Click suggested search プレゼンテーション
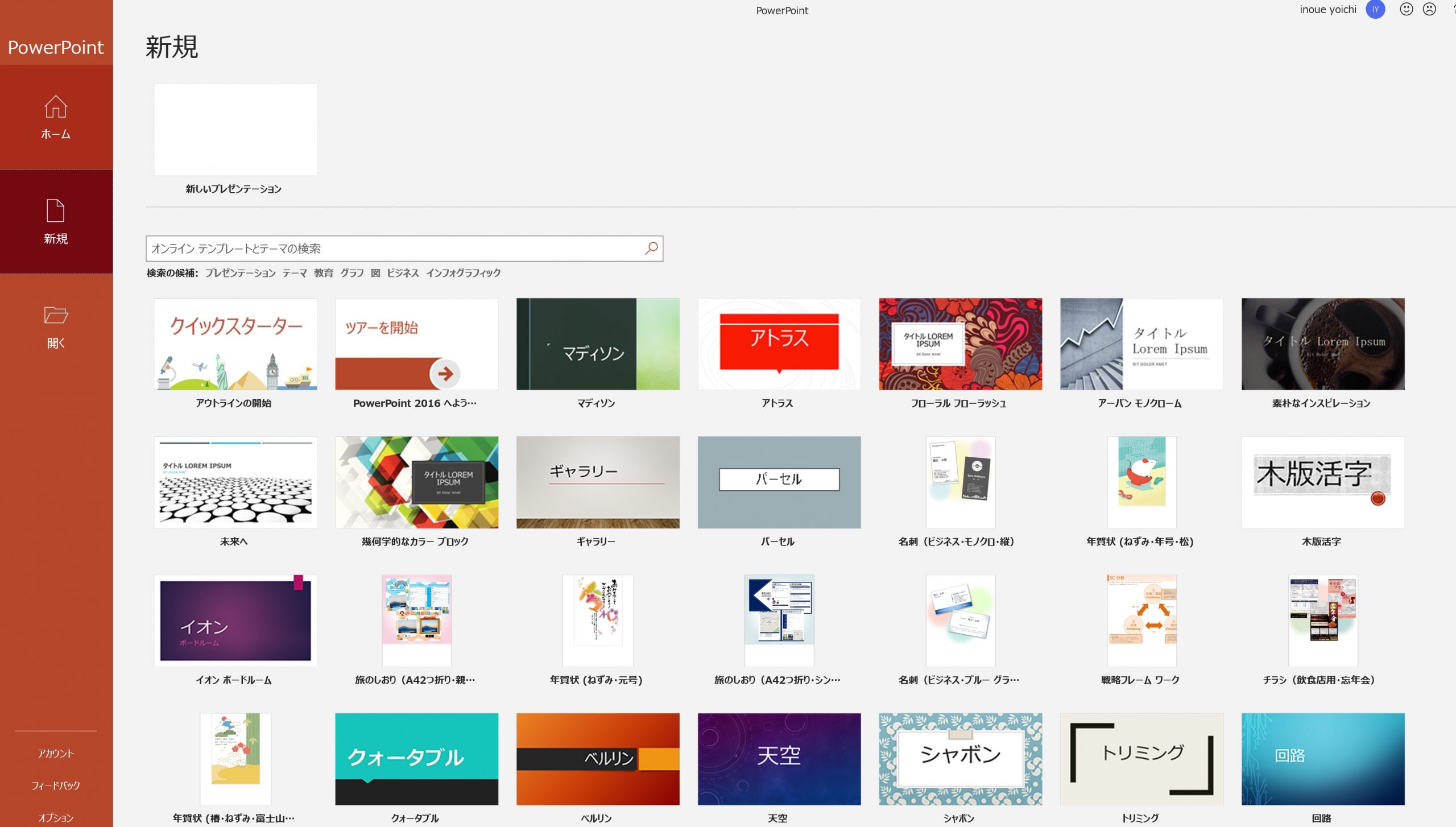 [x=240, y=273]
